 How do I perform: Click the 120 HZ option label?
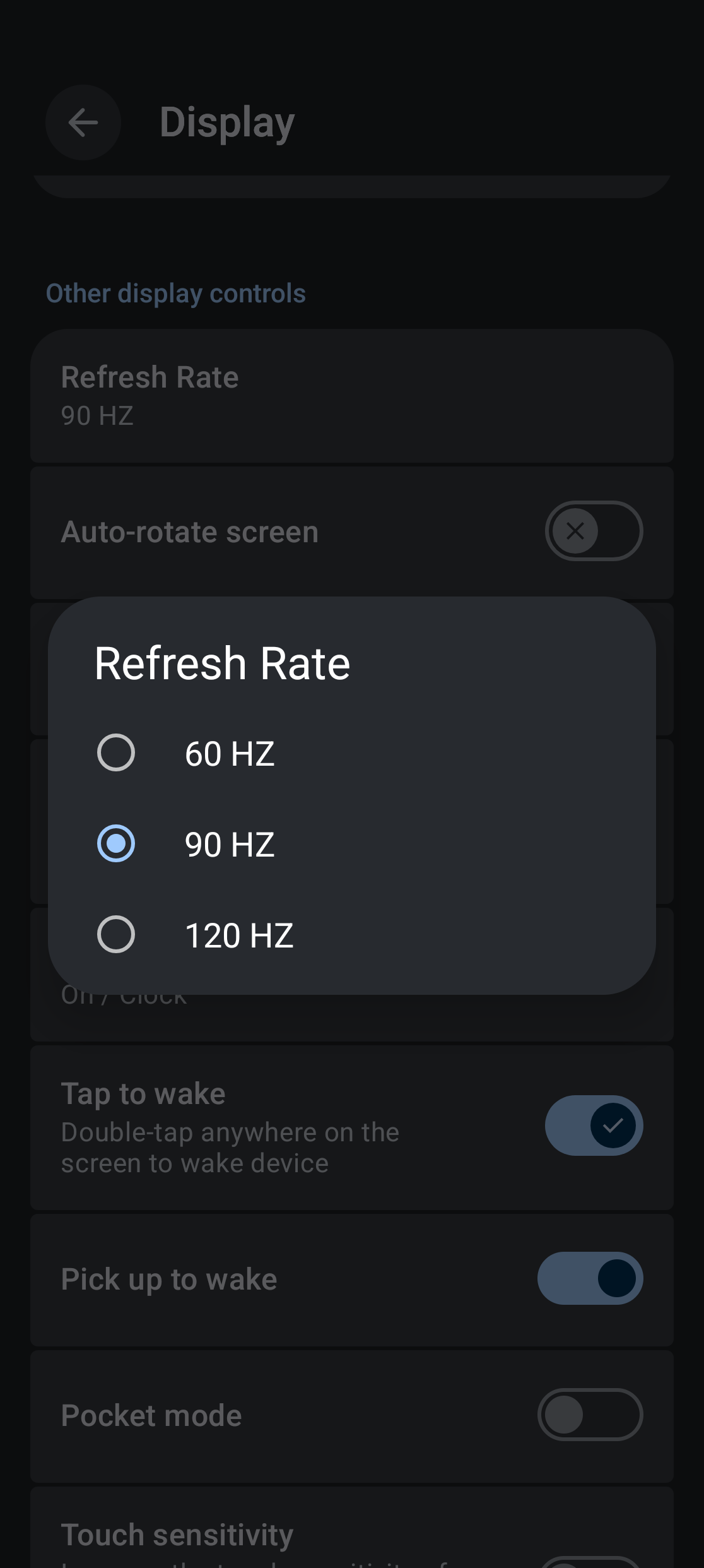239,935
